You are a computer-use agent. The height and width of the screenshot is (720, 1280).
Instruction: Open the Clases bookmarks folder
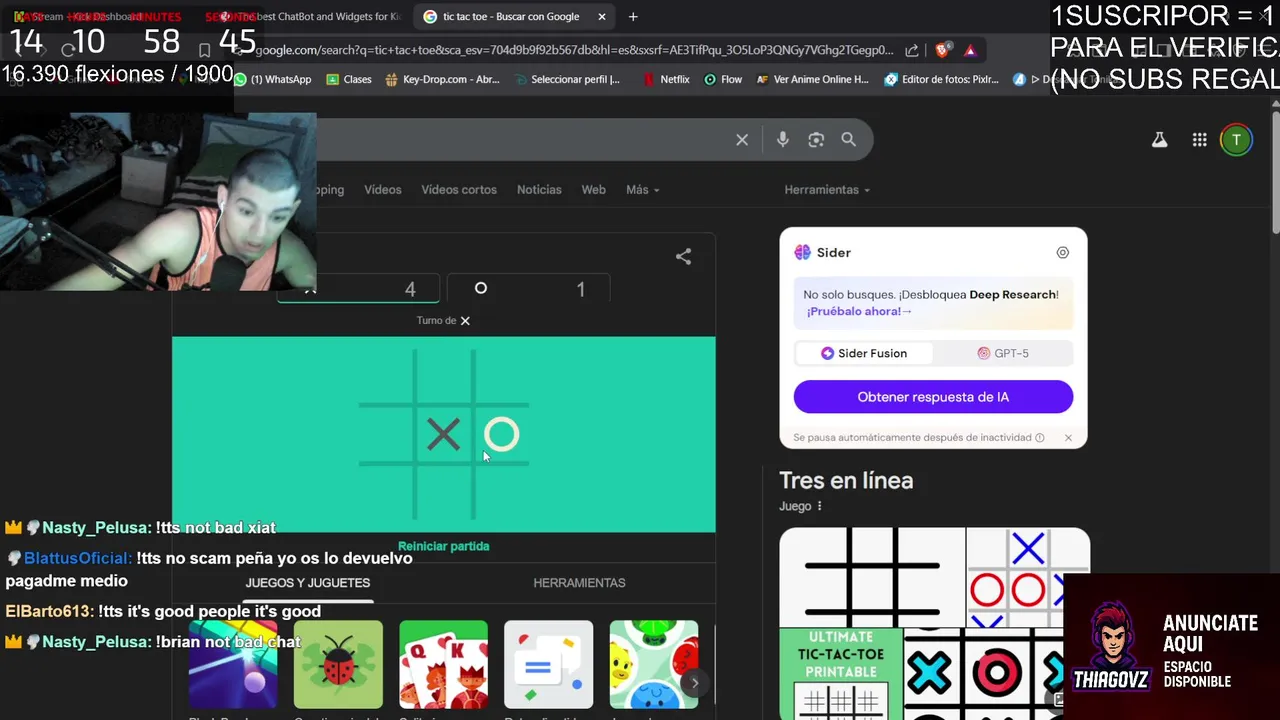(348, 79)
